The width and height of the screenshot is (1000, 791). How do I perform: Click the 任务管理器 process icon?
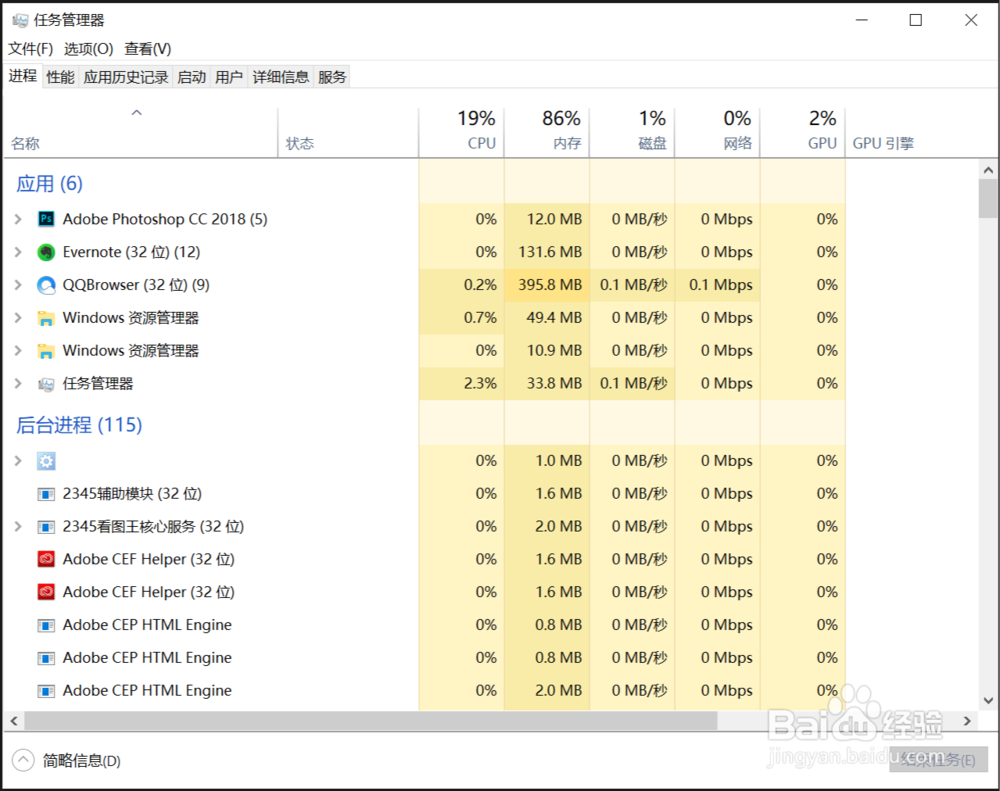click(x=46, y=384)
